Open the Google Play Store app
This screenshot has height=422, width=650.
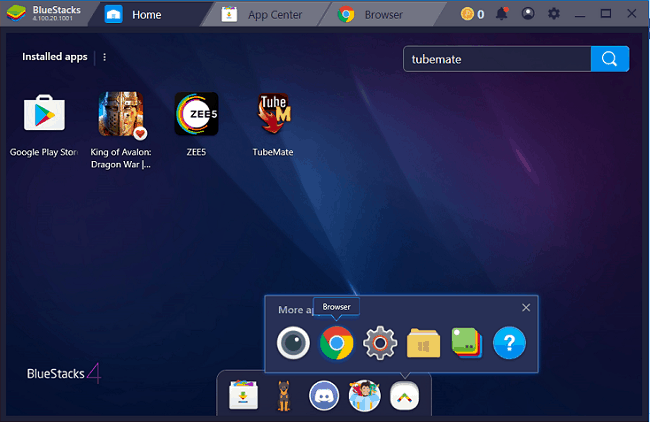(44, 114)
